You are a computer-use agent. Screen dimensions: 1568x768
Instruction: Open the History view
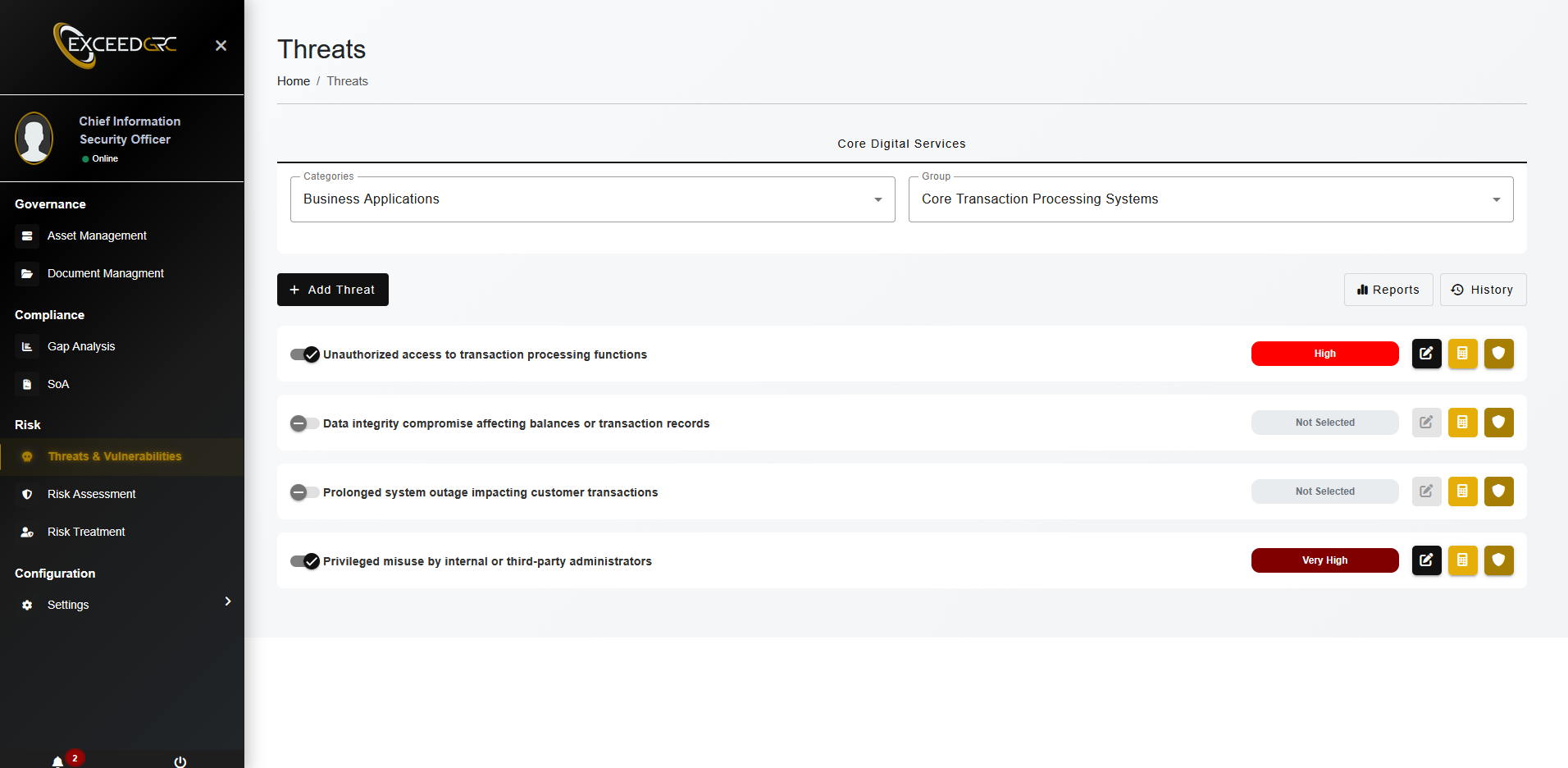(x=1483, y=290)
